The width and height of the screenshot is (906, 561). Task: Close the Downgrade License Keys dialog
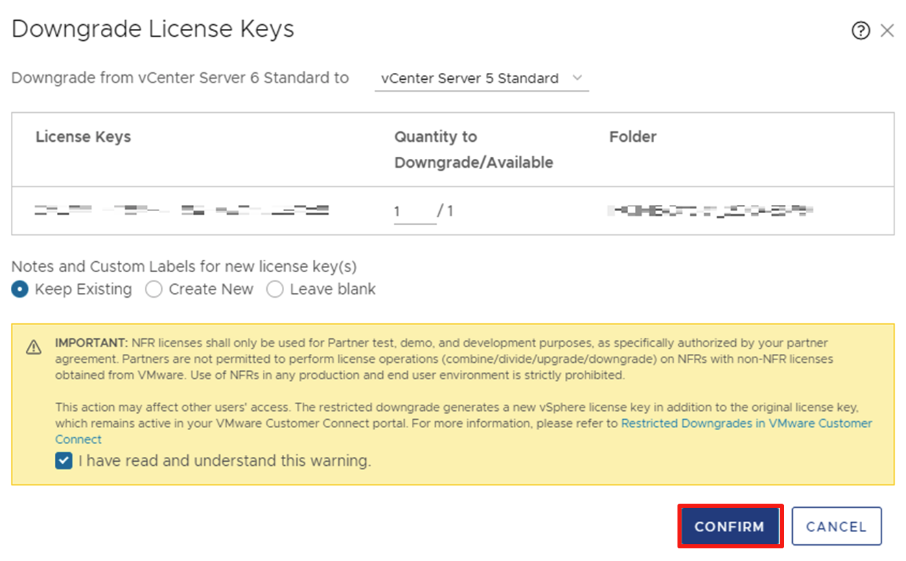tap(887, 31)
